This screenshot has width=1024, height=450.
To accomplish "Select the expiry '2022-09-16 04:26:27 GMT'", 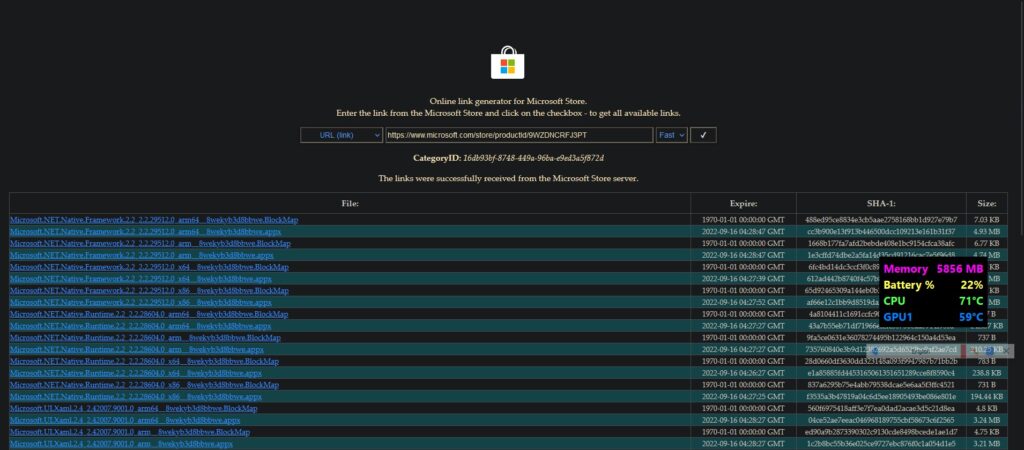I will pyautogui.click(x=743, y=373).
